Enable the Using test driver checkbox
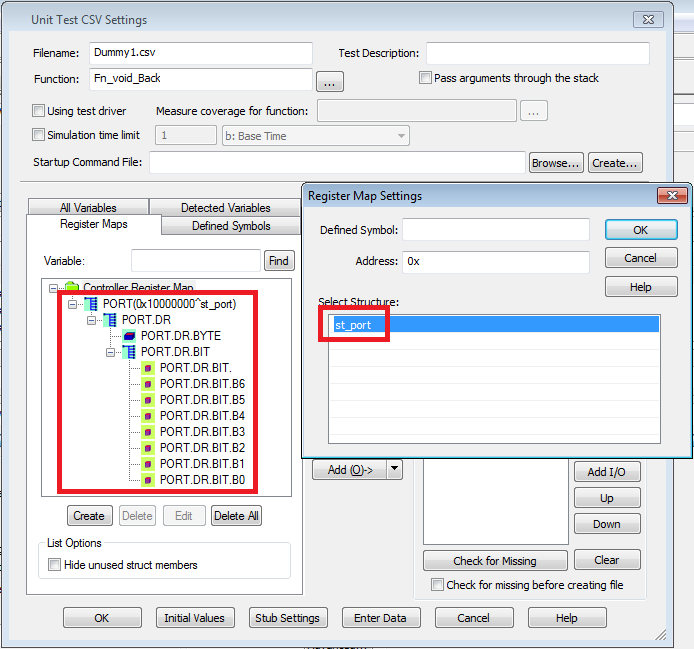Screen dimensions: 694x649 point(39,110)
